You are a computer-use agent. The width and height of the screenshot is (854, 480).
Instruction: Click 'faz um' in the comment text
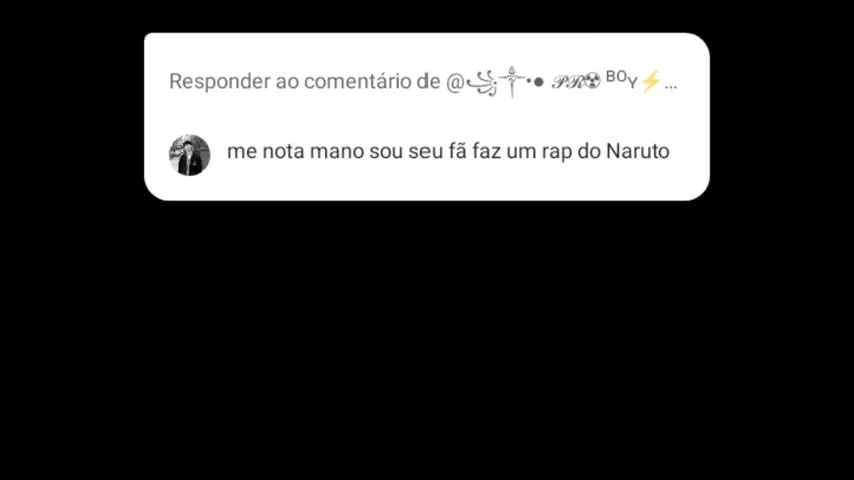point(504,151)
